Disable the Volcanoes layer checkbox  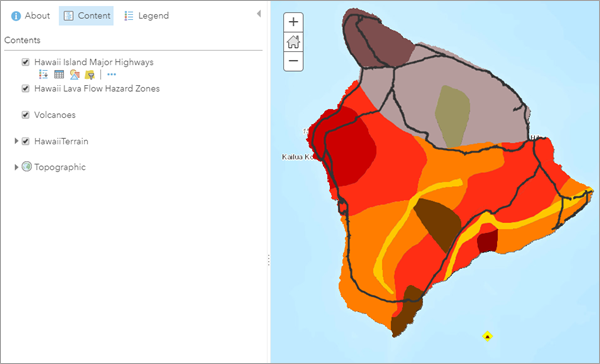click(26, 115)
